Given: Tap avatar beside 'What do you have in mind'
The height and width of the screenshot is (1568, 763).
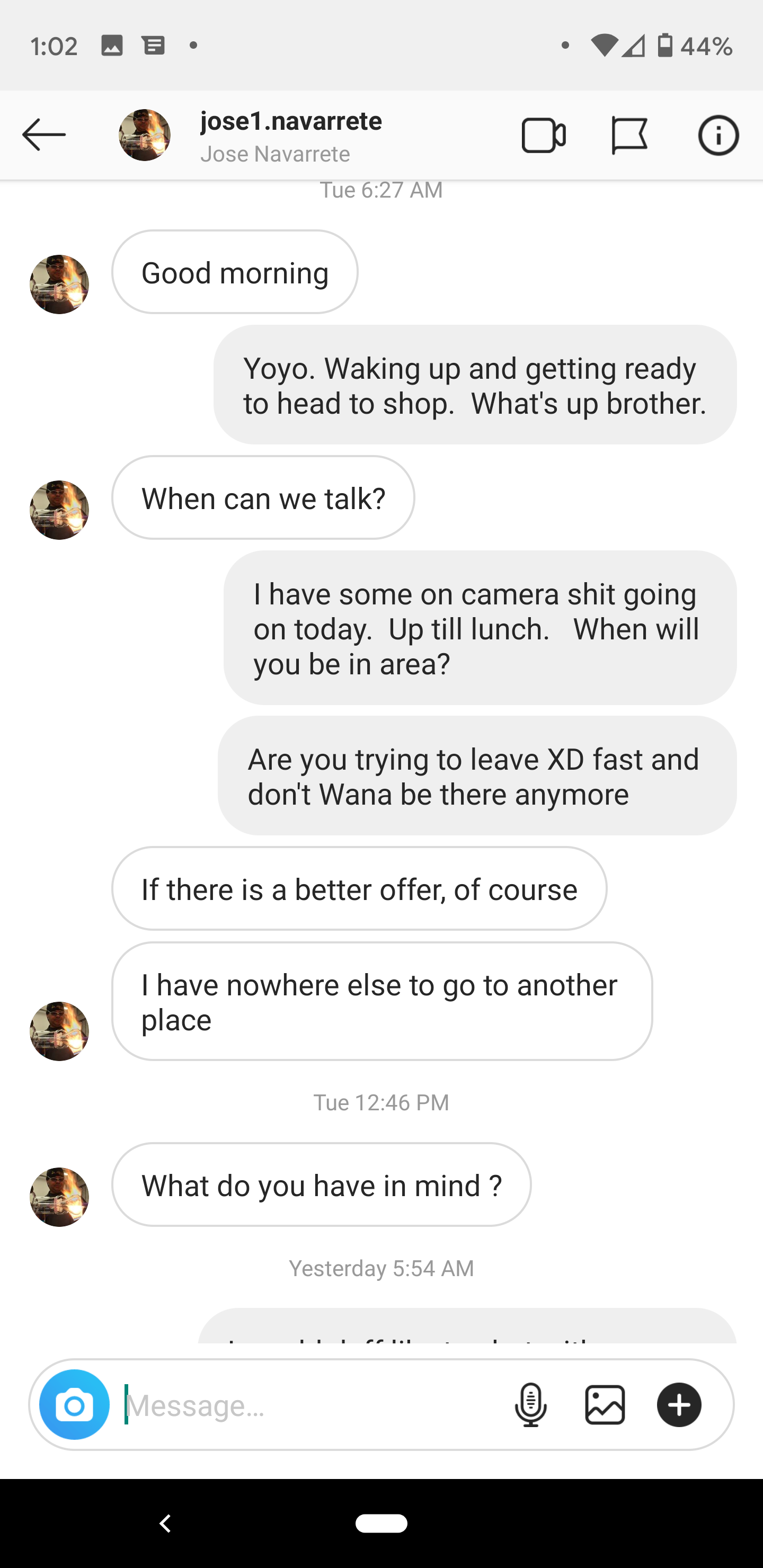Looking at the screenshot, I should [x=59, y=1197].
